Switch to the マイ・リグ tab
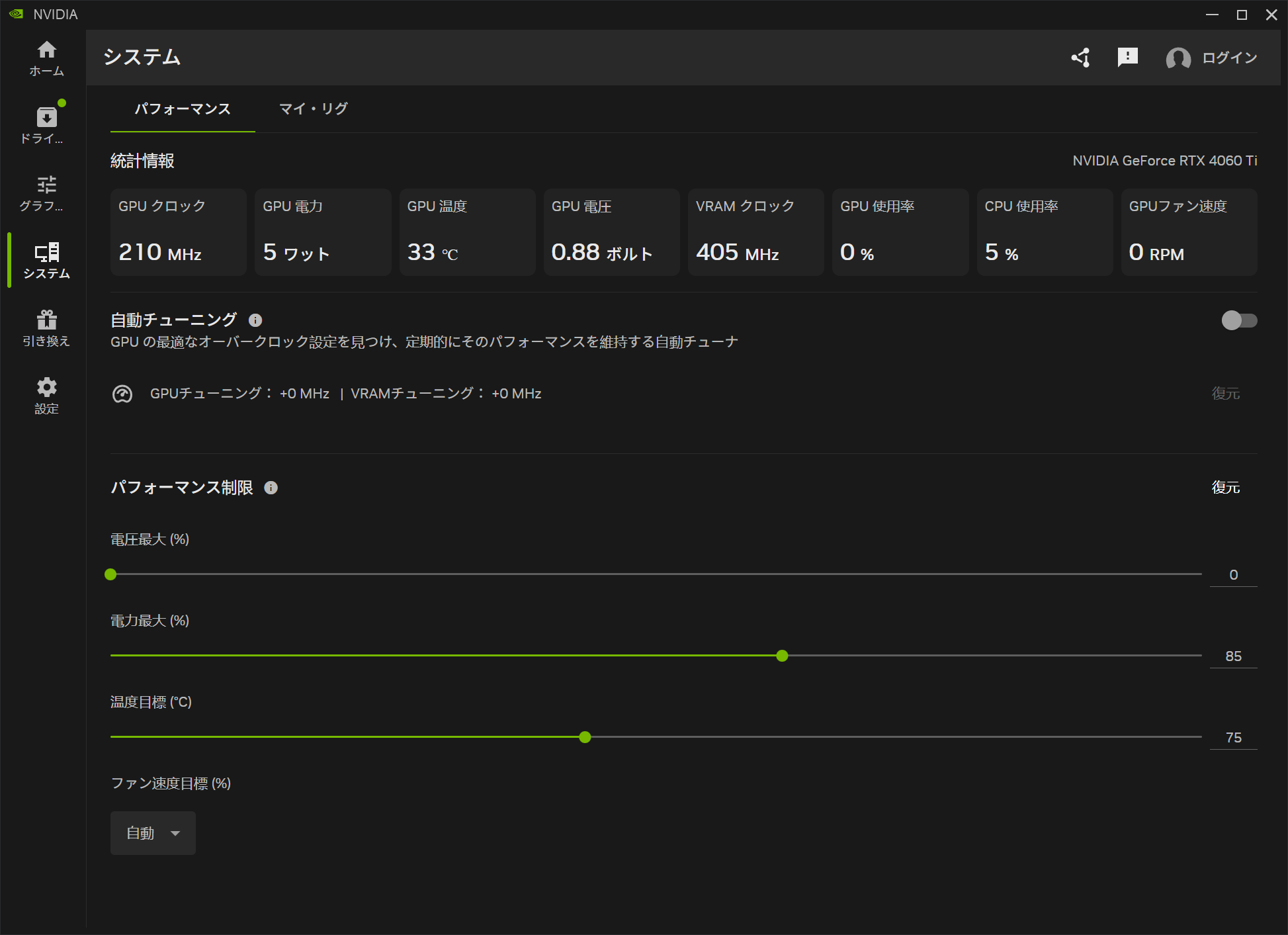This screenshot has height=935, width=1288. click(313, 109)
